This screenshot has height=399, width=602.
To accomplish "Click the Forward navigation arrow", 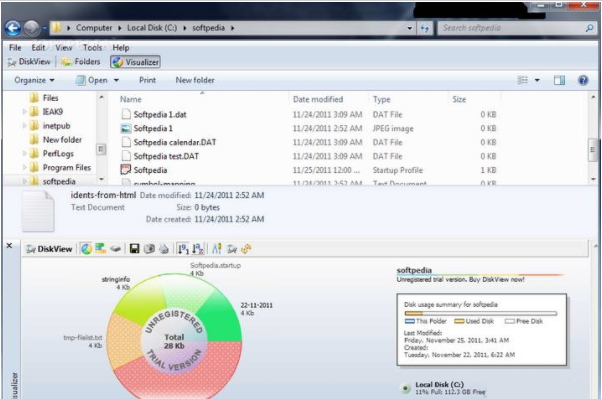I will click(x=31, y=28).
